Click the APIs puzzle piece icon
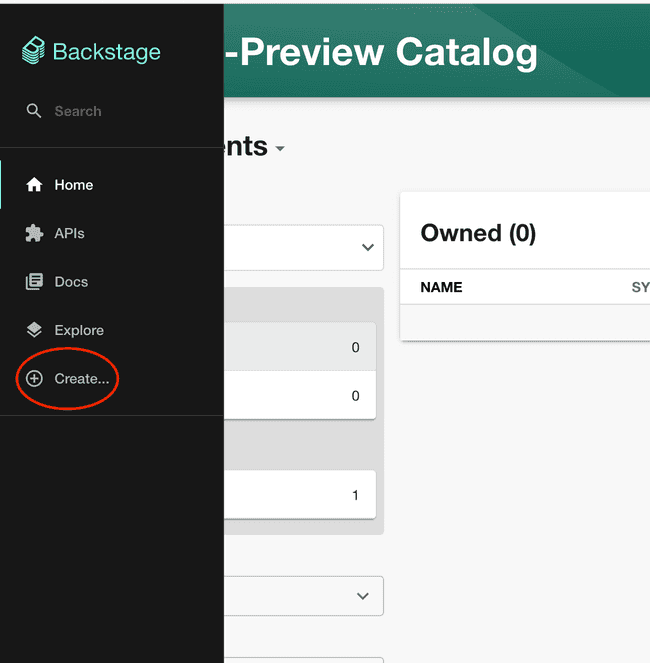650x663 pixels. pyautogui.click(x=34, y=233)
